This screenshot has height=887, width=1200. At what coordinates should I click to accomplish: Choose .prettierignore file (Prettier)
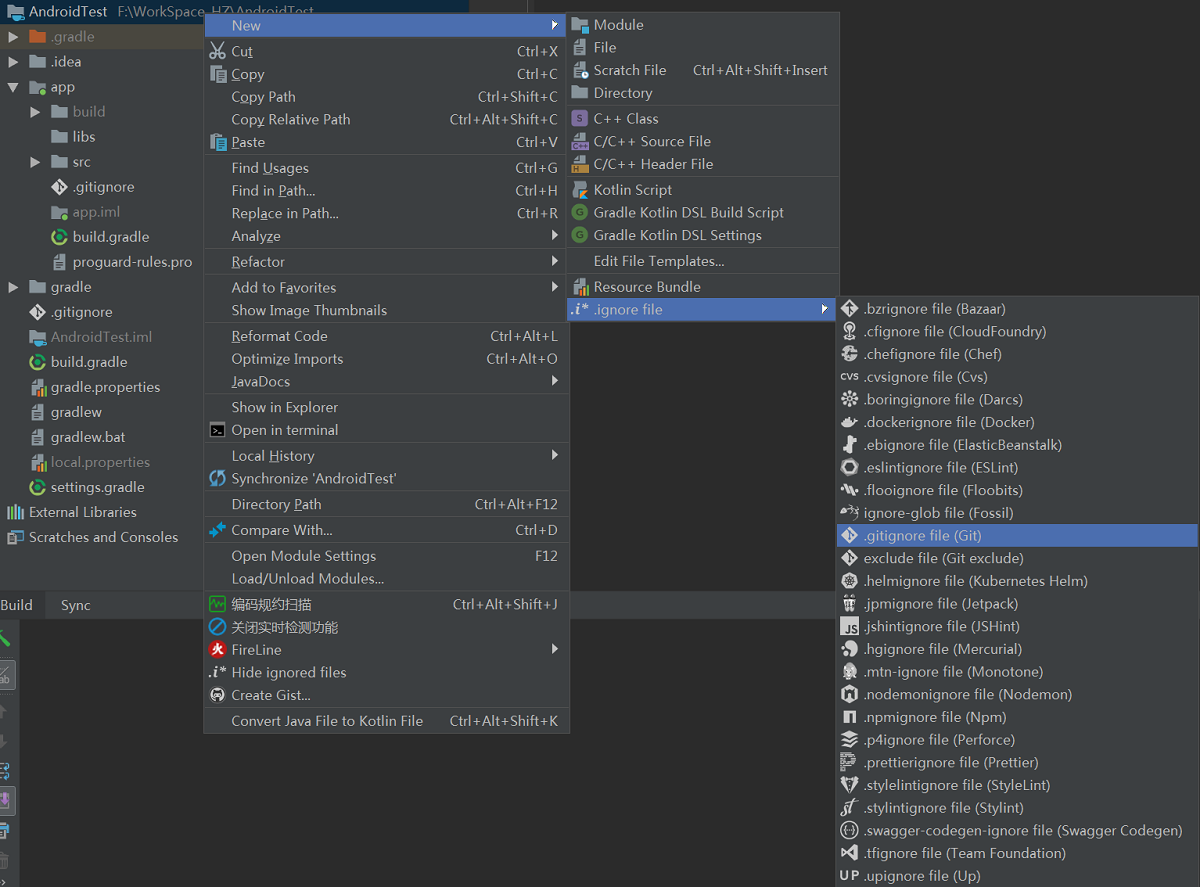pyautogui.click(x=1017, y=762)
